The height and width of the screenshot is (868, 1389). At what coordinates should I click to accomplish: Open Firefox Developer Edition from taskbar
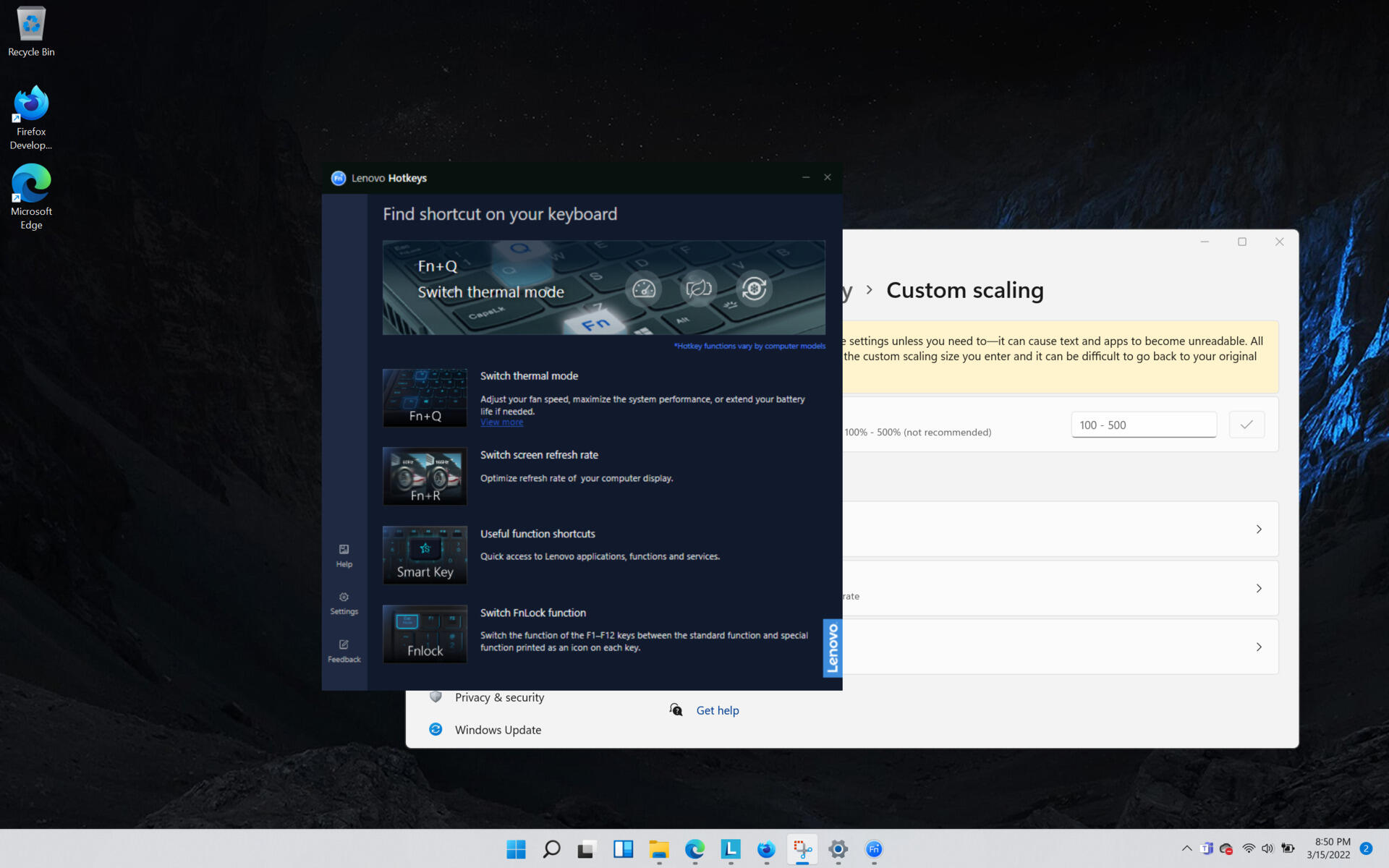click(x=766, y=849)
